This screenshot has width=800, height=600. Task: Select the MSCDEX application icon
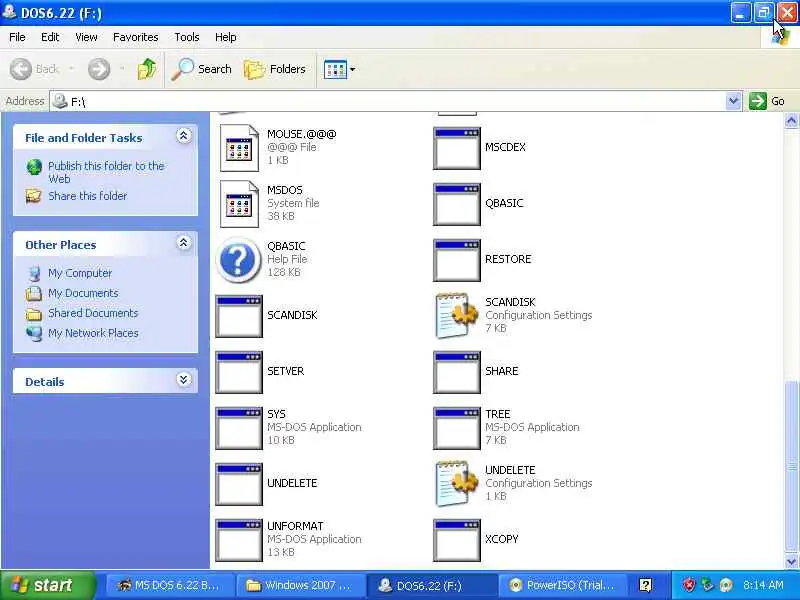click(x=457, y=148)
